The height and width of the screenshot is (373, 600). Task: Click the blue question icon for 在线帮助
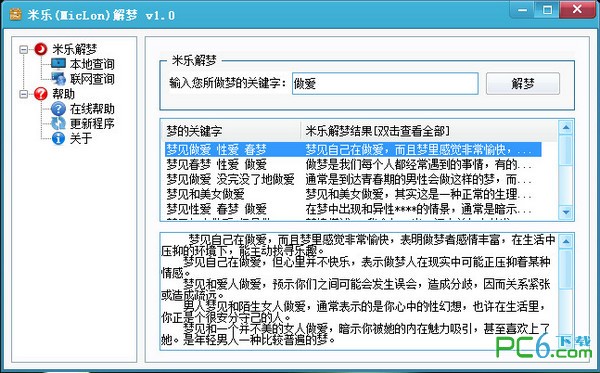point(58,109)
